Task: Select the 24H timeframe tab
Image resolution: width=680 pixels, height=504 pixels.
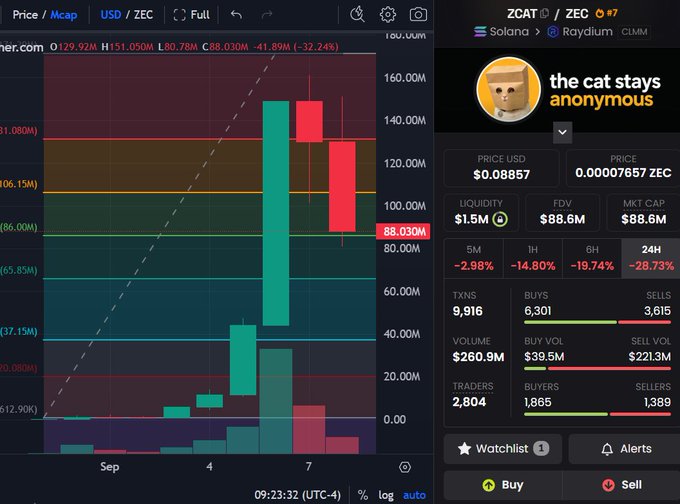Action: (651, 258)
